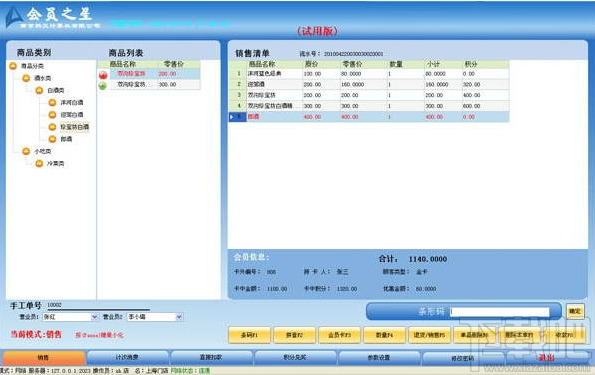Select the root 商品分类 tree node
This screenshot has height=375, width=595.
click(x=32, y=66)
